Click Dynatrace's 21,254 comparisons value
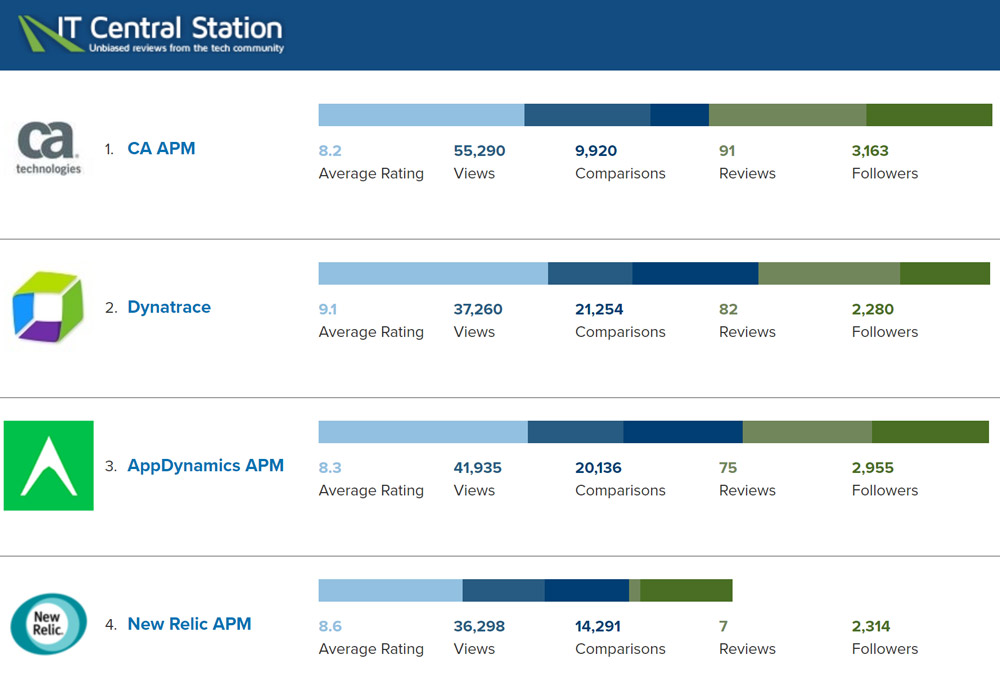The image size is (1000, 684). (x=599, y=310)
